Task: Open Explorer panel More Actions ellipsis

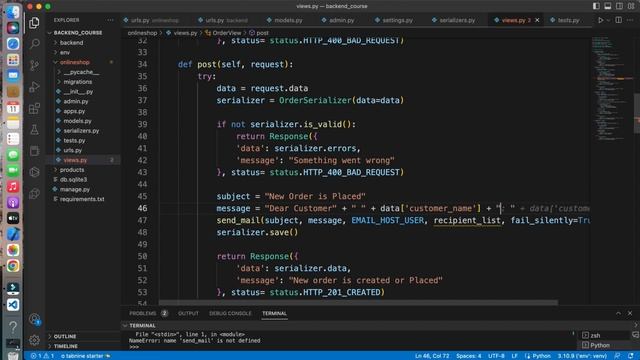Action: [110, 20]
